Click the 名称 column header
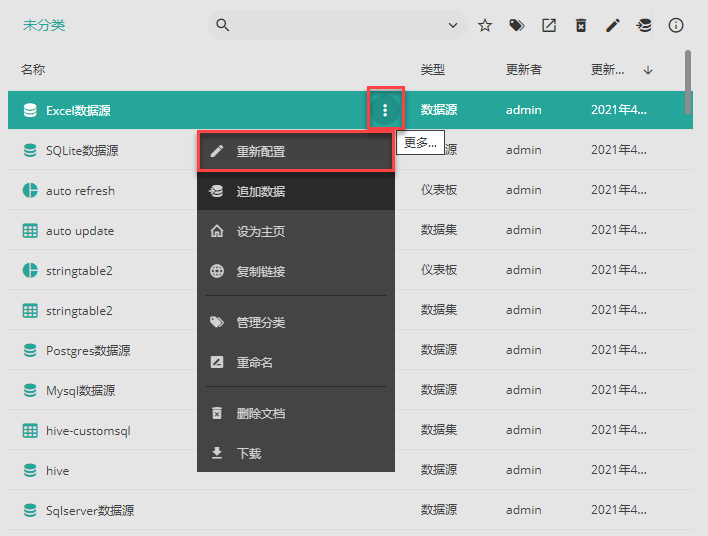The width and height of the screenshot is (708, 536). click(33, 70)
